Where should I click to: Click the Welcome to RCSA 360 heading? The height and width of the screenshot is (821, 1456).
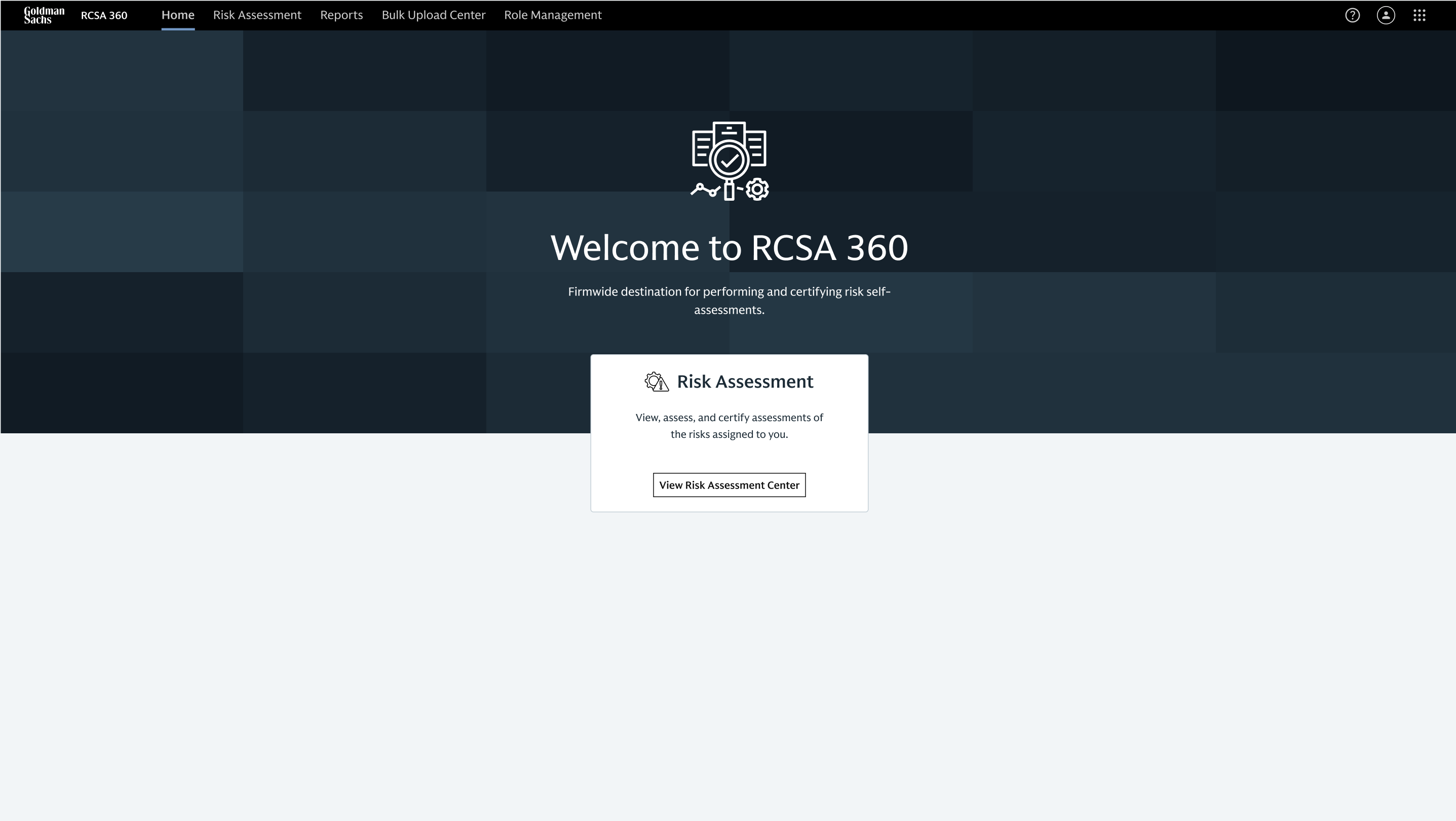click(729, 248)
